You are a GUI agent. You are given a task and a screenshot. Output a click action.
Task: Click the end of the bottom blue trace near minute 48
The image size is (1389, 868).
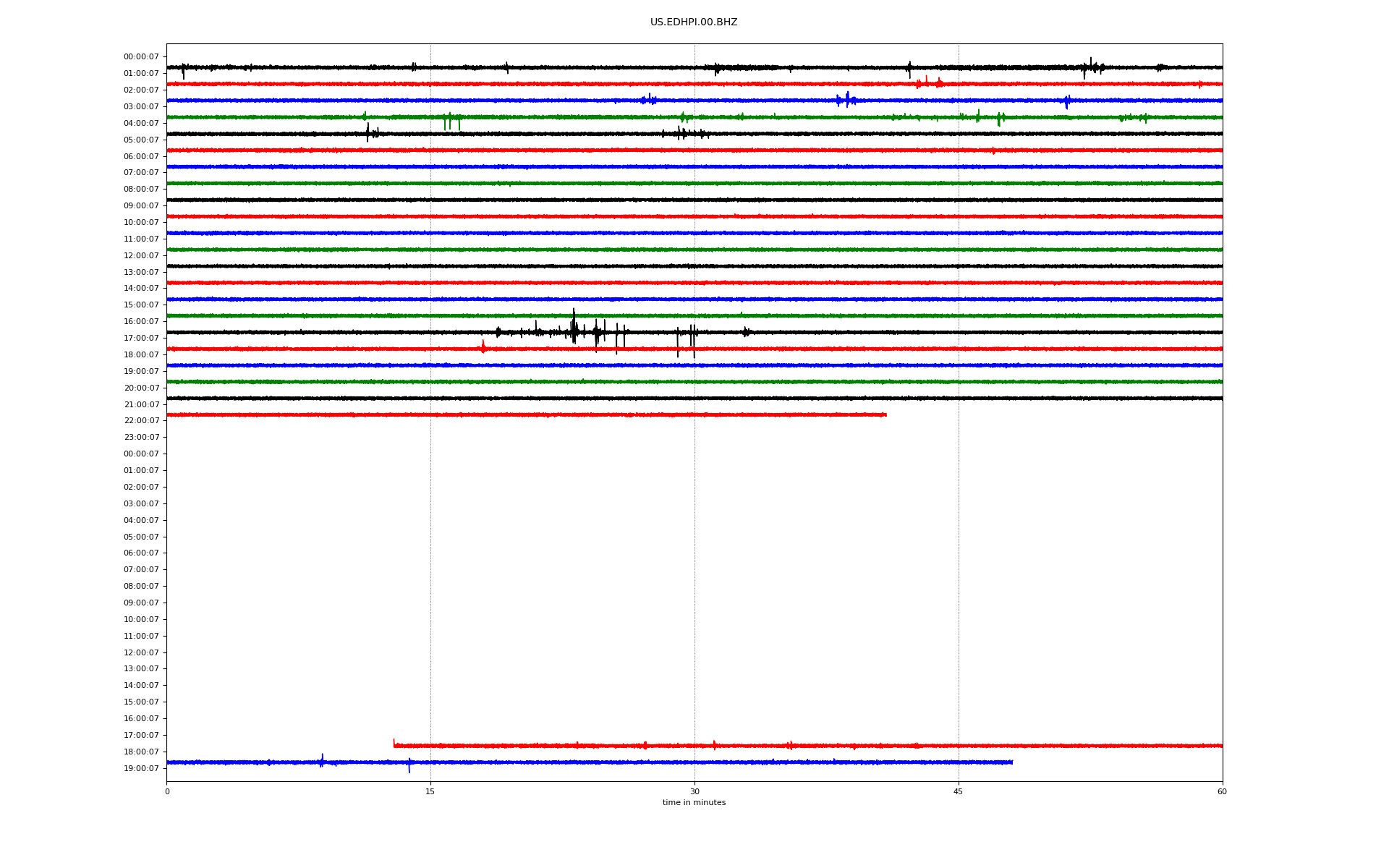1011,762
